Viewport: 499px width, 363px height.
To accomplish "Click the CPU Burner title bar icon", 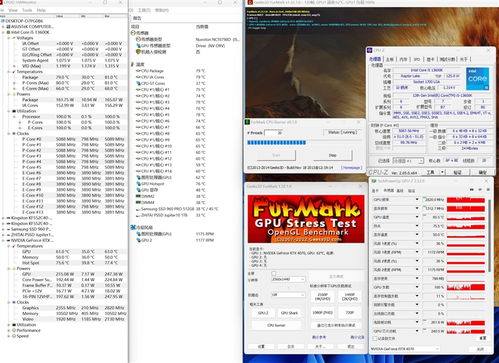I will pyautogui.click(x=248, y=122).
